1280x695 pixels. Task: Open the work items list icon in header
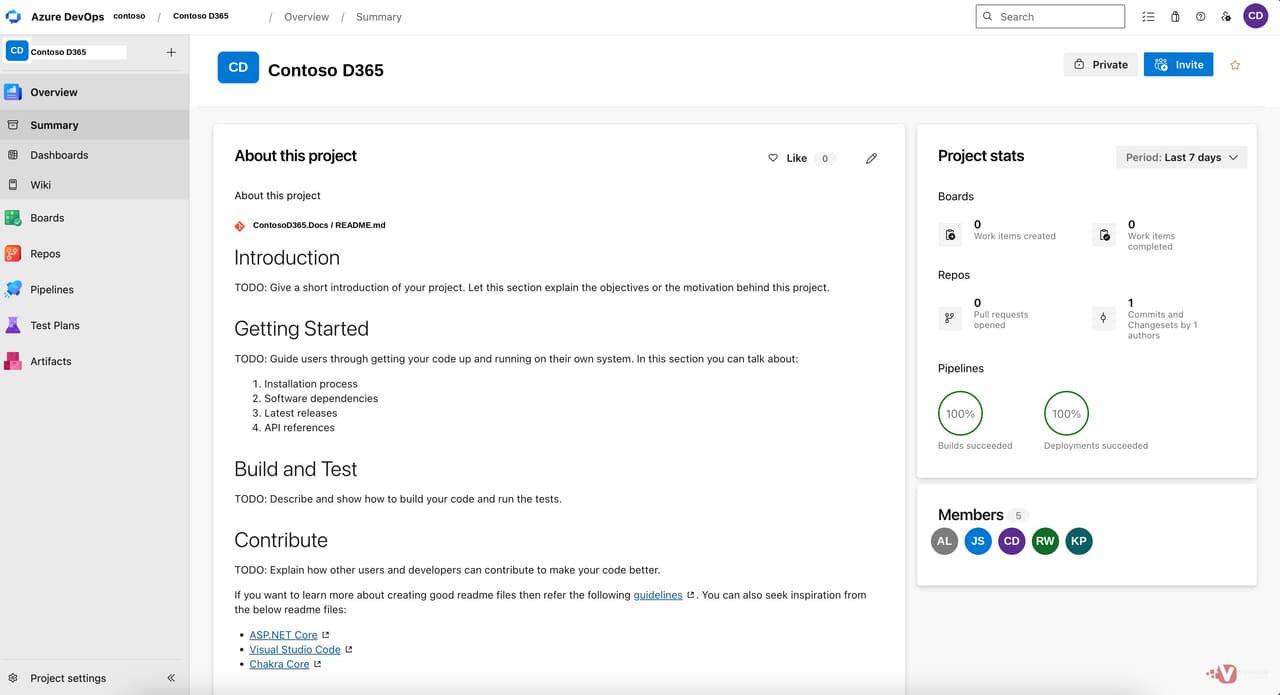[1148, 17]
